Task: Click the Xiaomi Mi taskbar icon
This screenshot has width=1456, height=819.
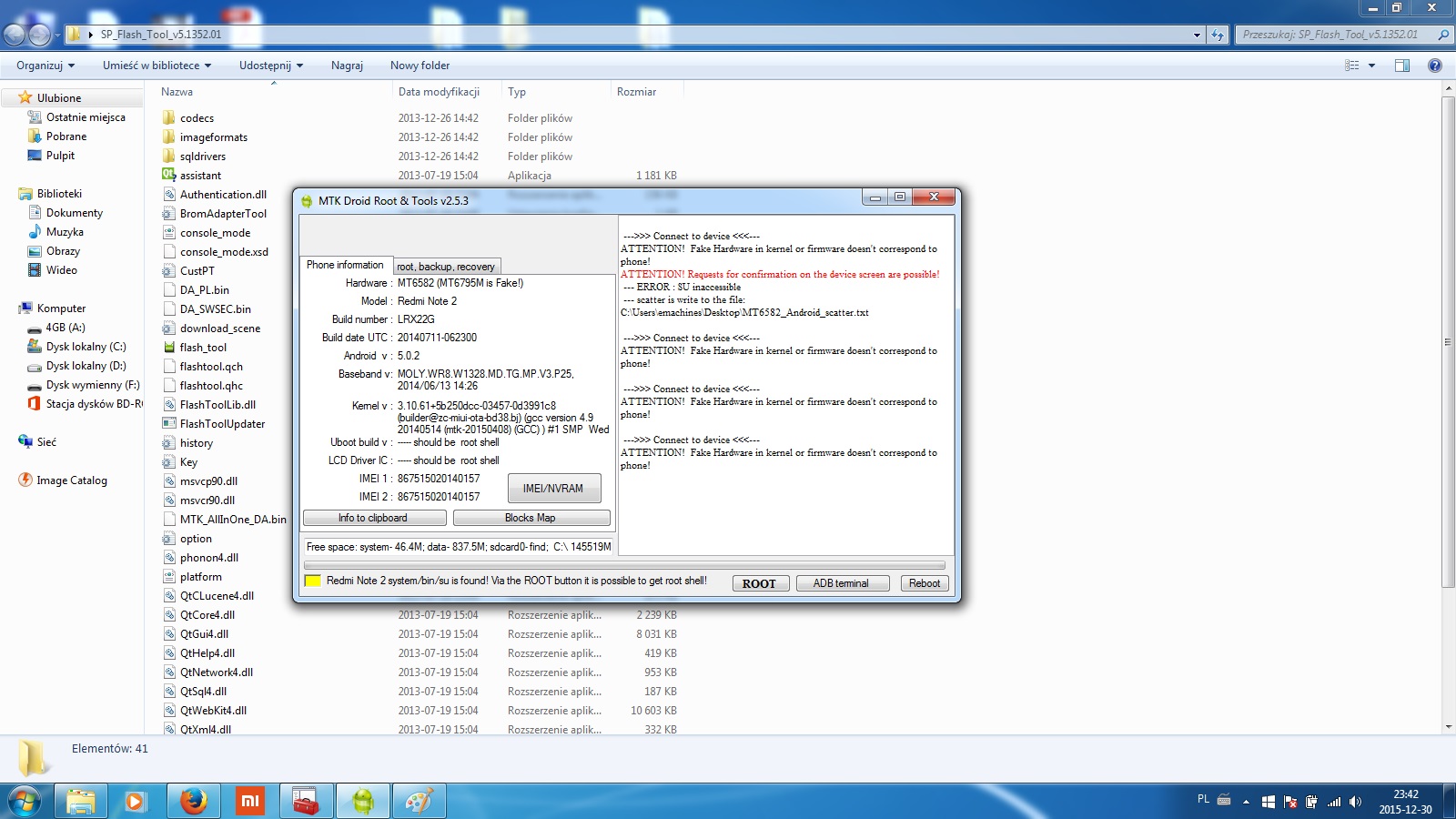Action: click(249, 801)
